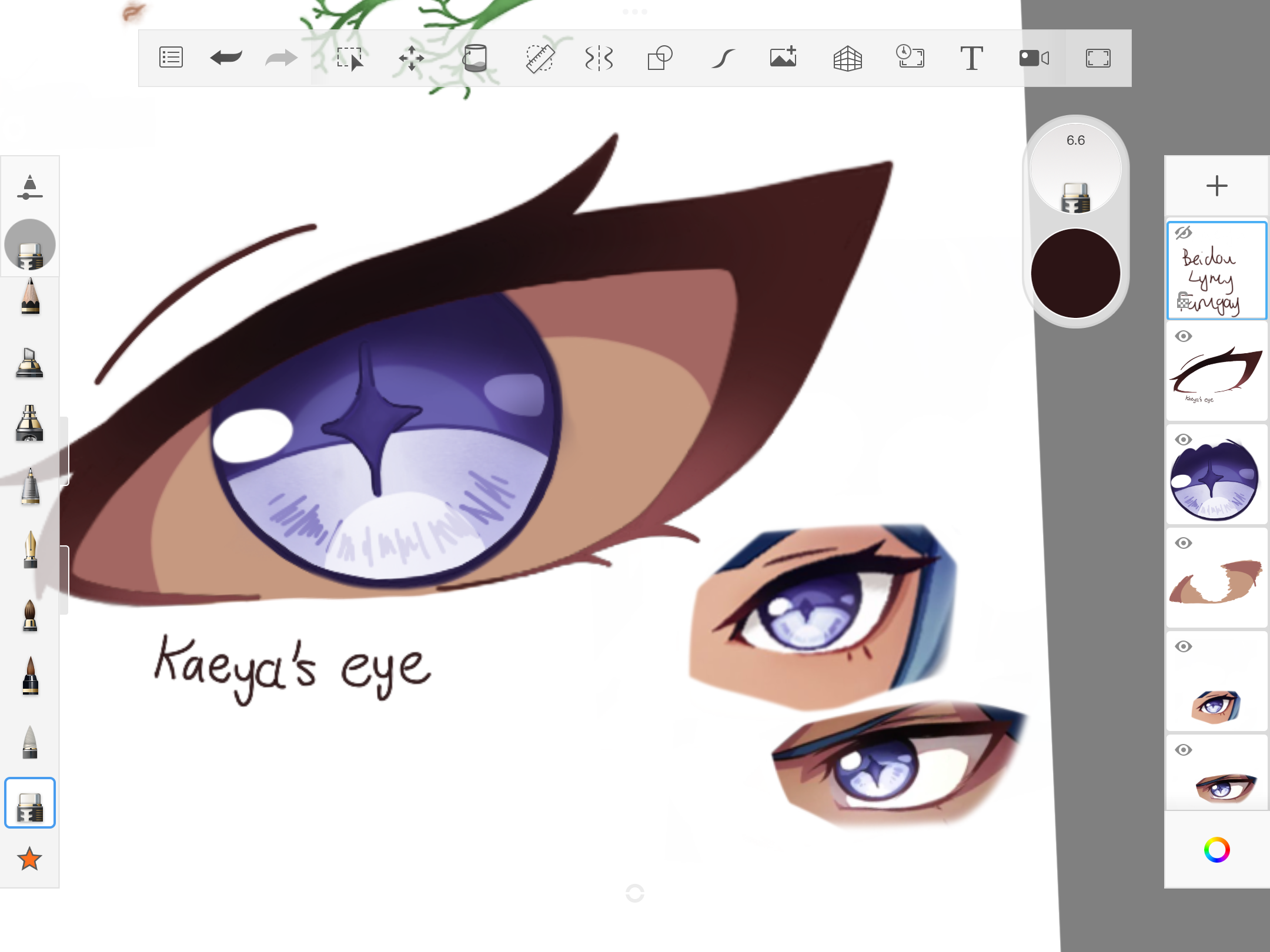The height and width of the screenshot is (952, 1270).
Task: Select the purple iris layer thumbnail
Action: click(1216, 475)
